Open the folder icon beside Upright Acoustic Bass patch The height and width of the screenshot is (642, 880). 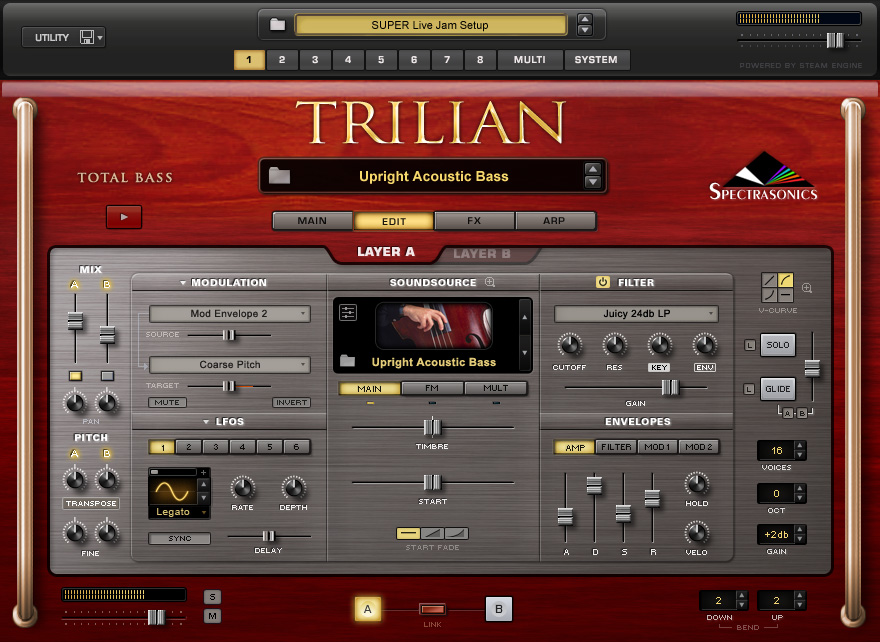coord(279,176)
